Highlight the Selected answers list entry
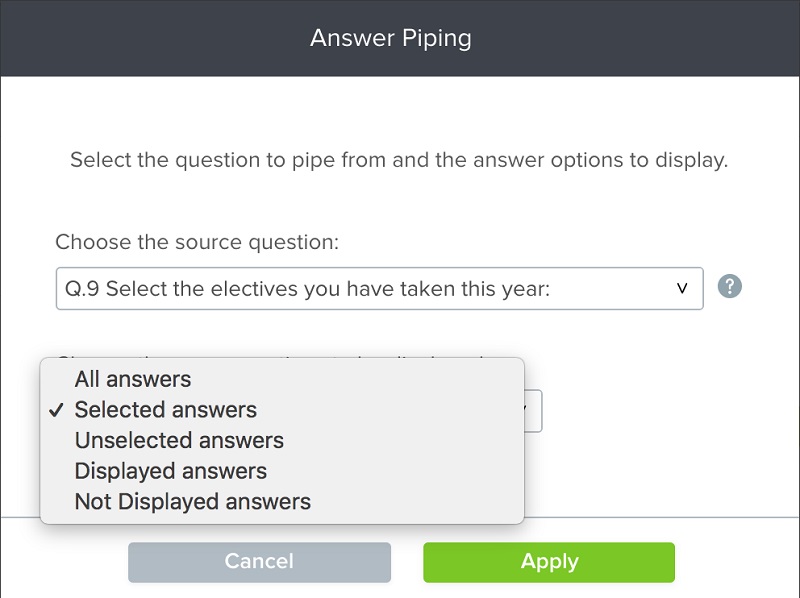800x598 pixels. click(x=164, y=409)
